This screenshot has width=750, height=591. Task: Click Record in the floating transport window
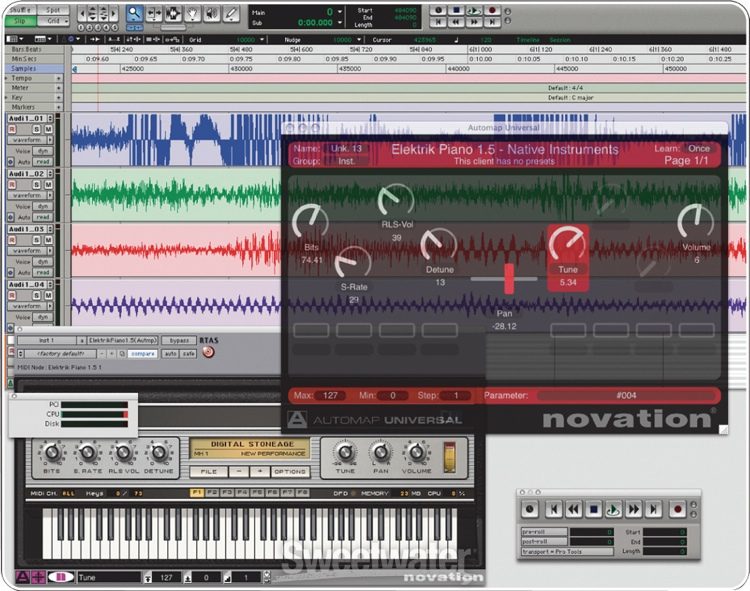(x=677, y=509)
